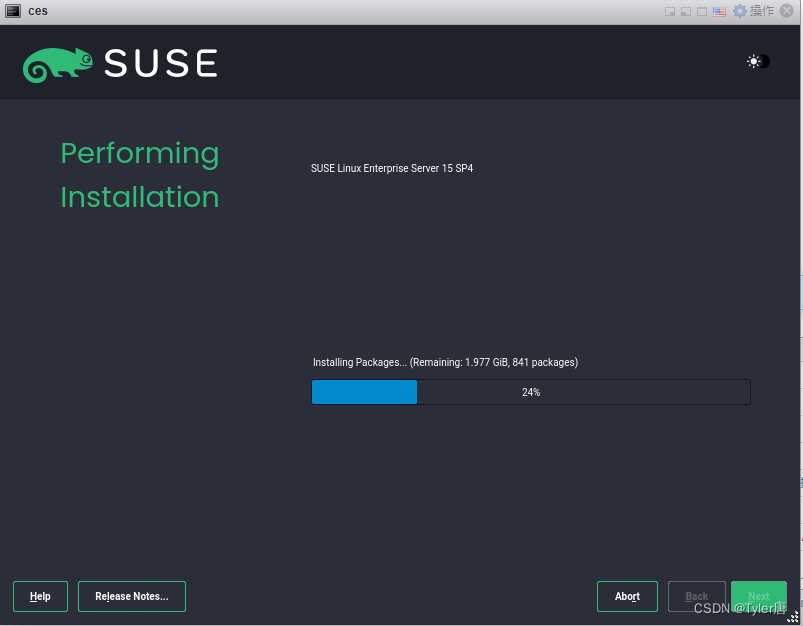This screenshot has width=803, height=626.
Task: Click the terminal icon in the title bar
Action: pyautogui.click(x=12, y=10)
